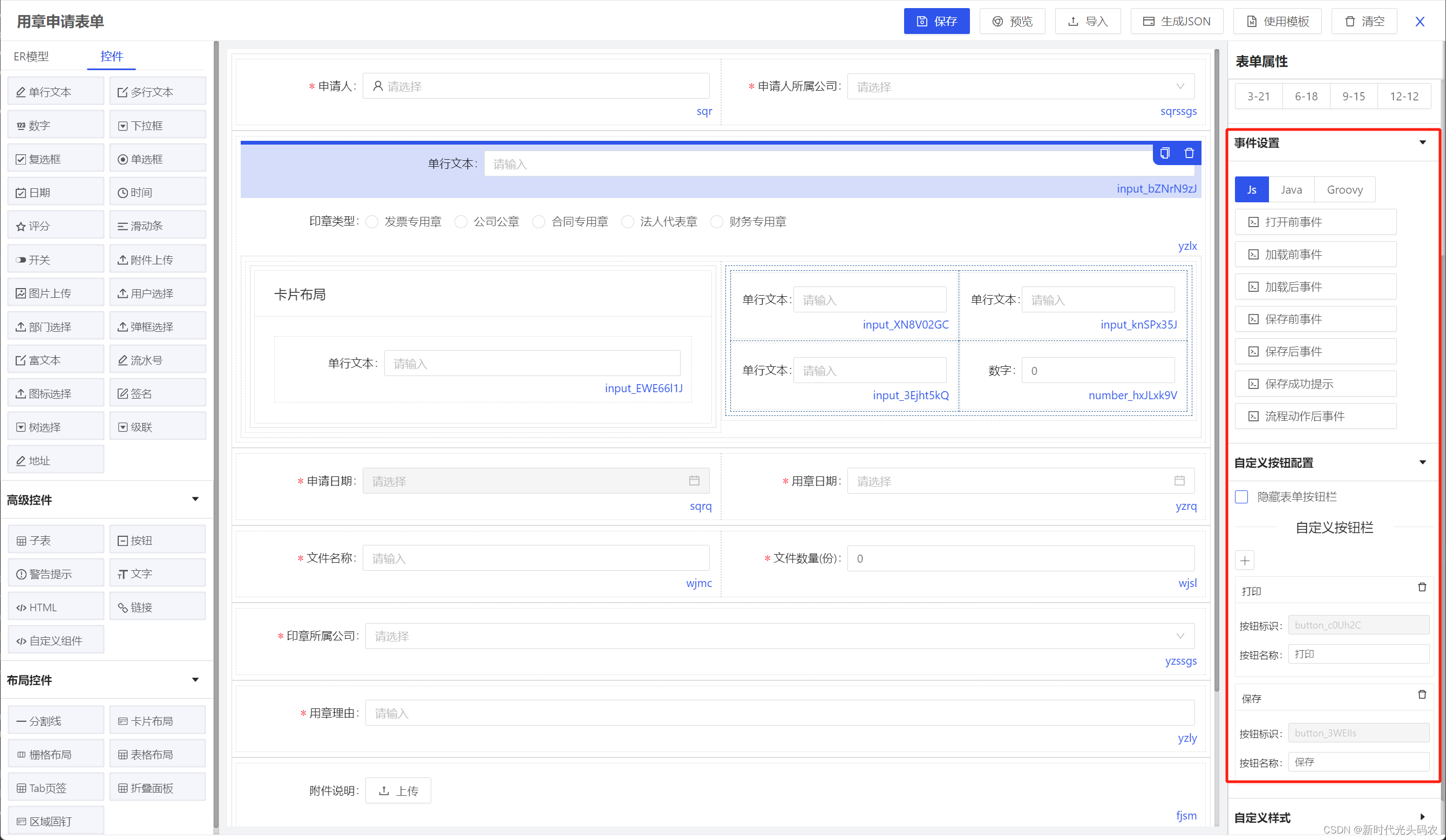Expand the 自定义样式 section
The width and height of the screenshot is (1446, 840).
point(1422,817)
